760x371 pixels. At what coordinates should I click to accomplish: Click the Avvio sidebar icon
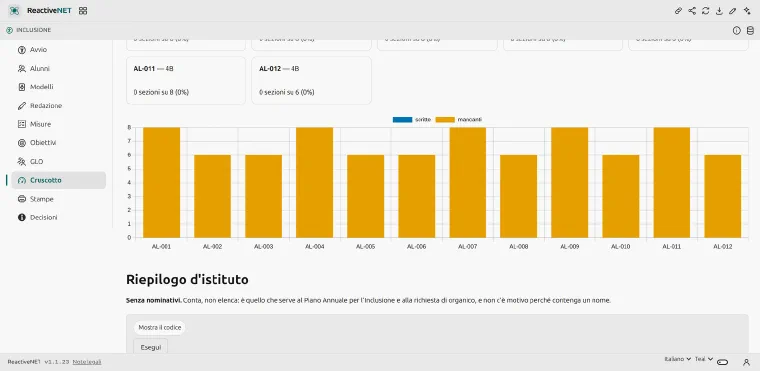(x=21, y=49)
